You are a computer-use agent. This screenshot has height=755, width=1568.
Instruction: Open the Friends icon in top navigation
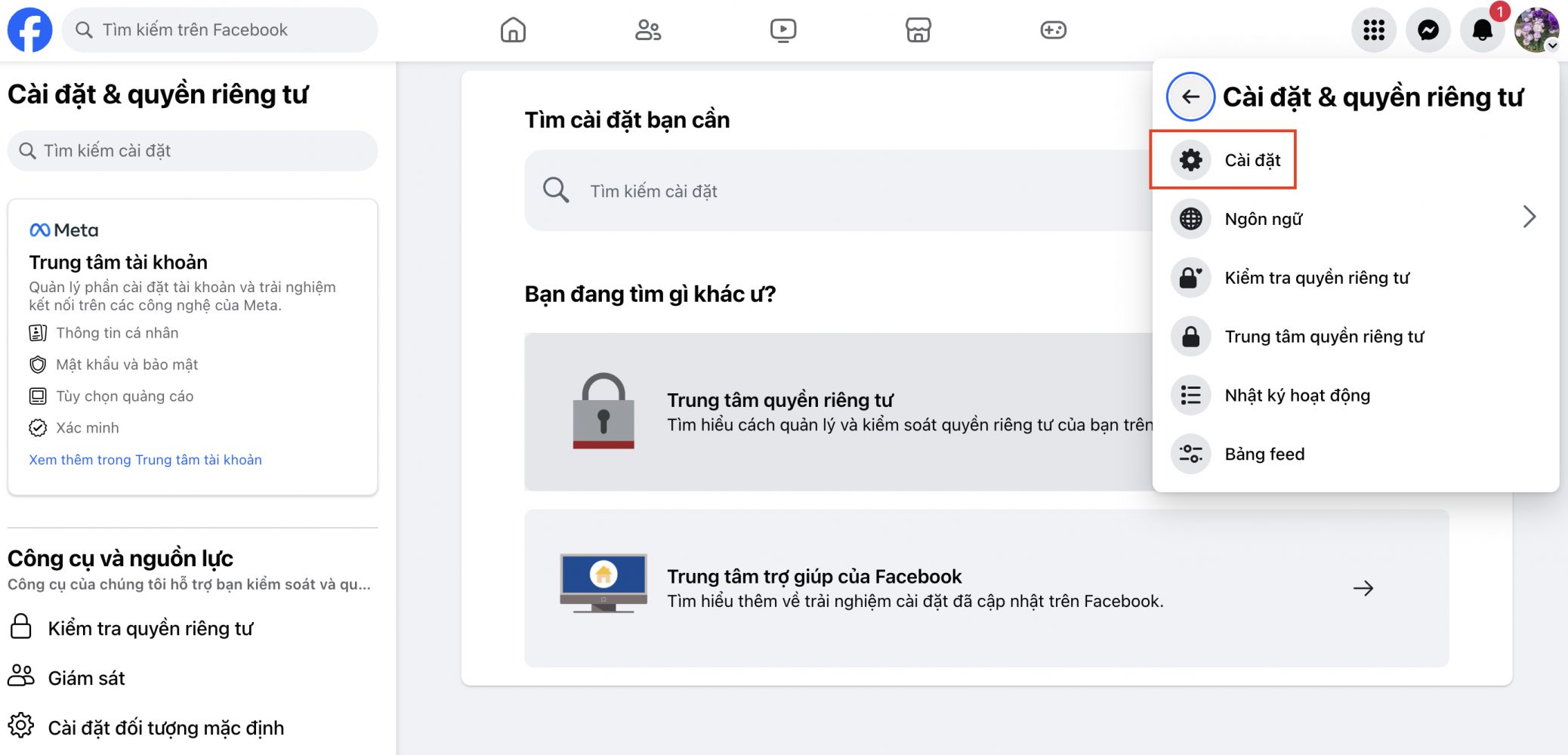tap(648, 30)
